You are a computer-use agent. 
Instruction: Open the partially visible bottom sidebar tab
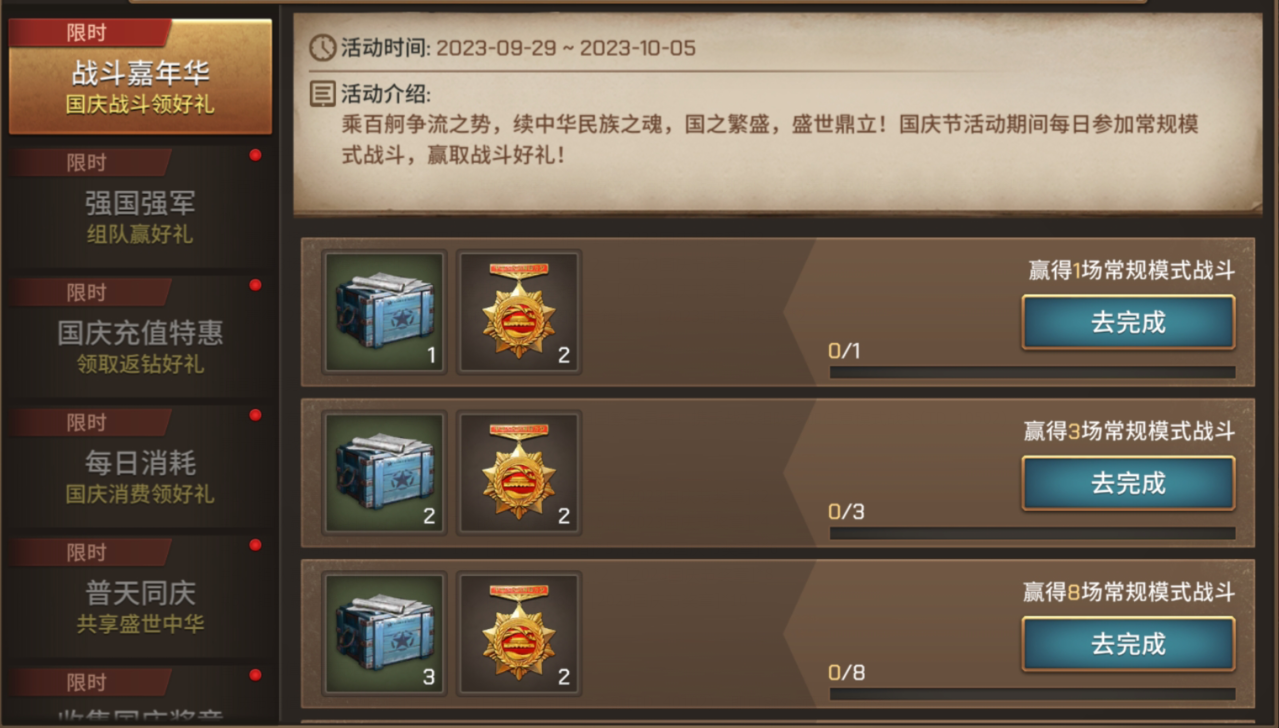point(140,696)
